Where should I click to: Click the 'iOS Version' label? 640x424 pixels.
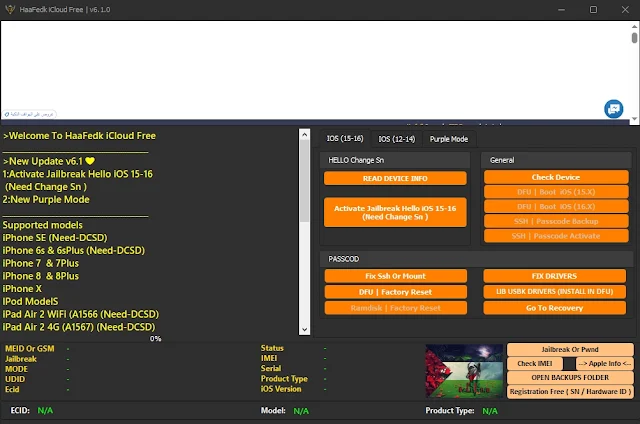tap(281, 389)
